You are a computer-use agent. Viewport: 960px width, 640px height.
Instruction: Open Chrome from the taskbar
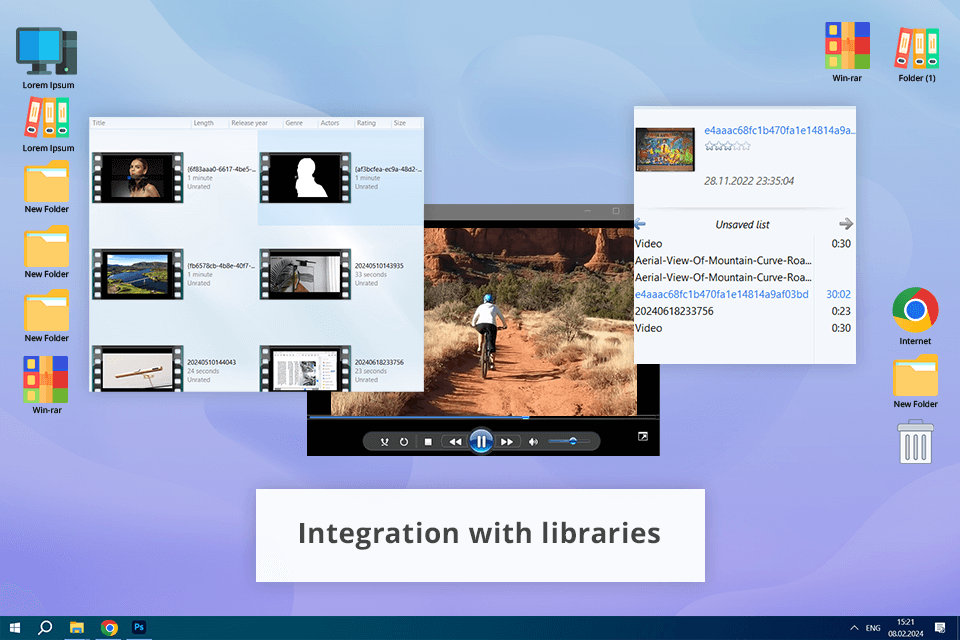(109, 628)
